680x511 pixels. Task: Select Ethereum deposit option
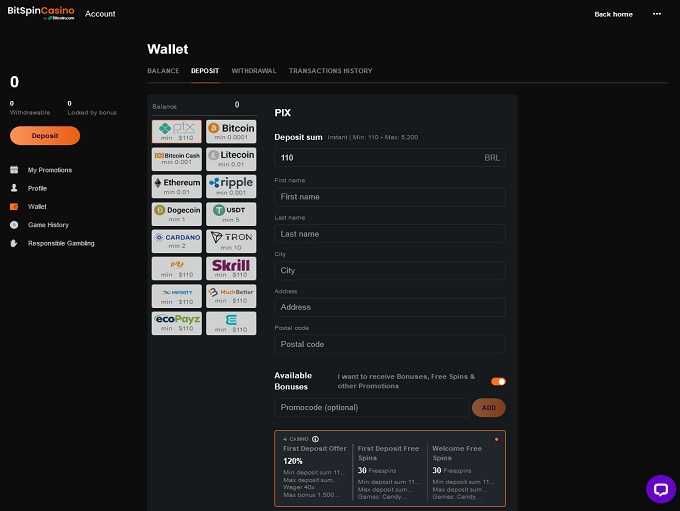(177, 186)
